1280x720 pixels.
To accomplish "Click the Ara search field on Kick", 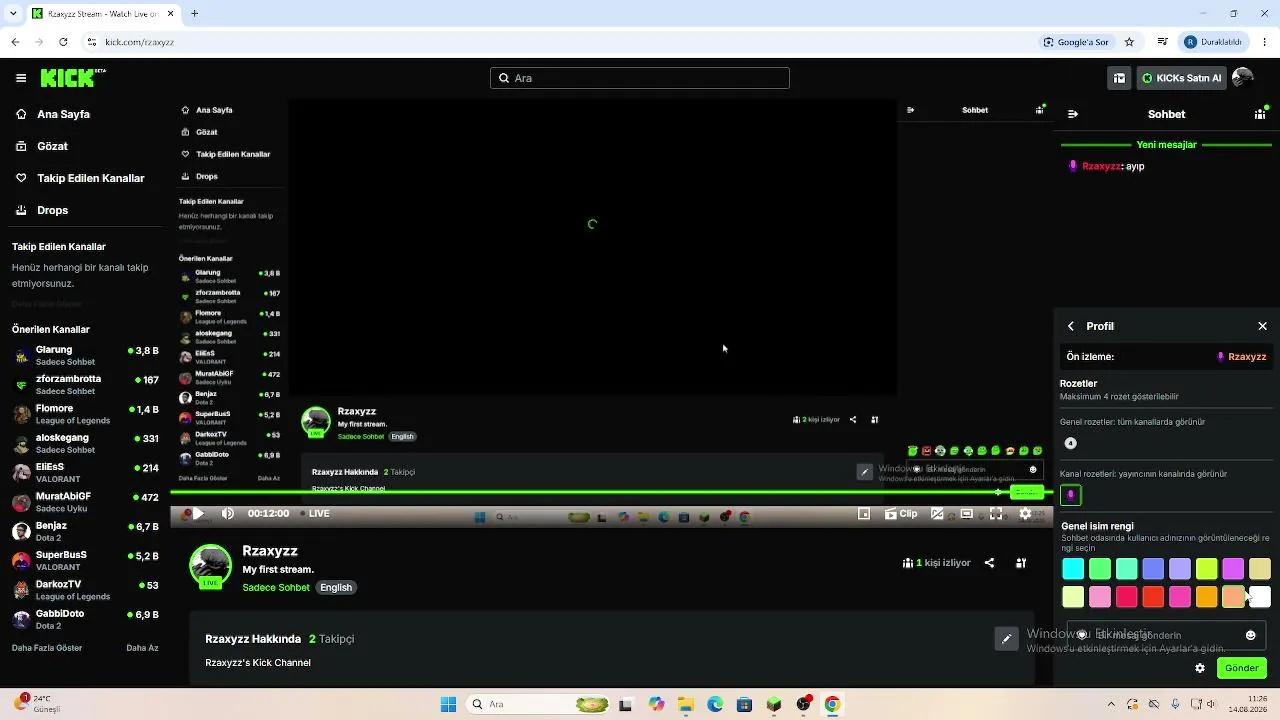I will (640, 78).
